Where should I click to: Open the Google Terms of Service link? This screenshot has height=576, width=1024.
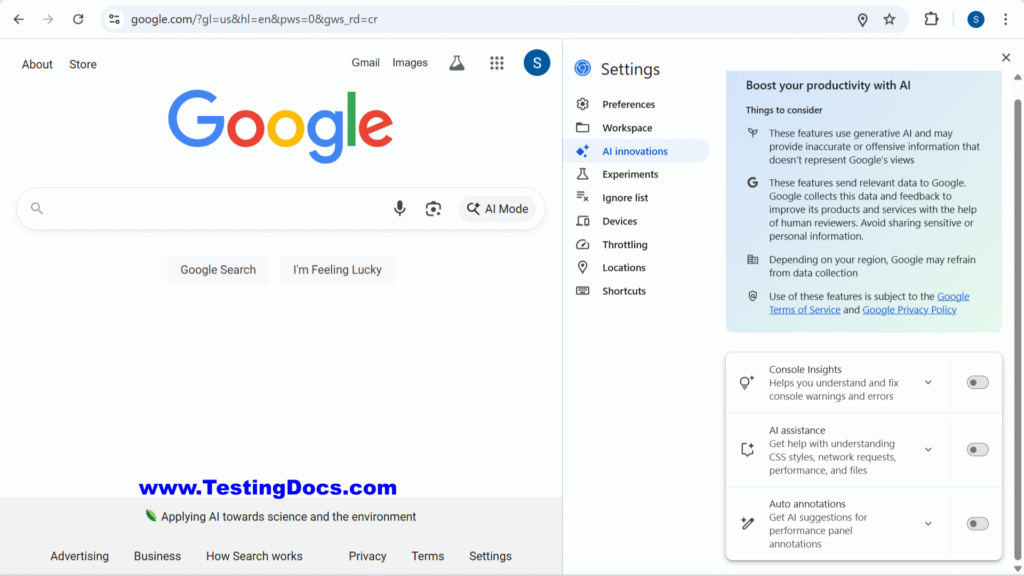click(869, 303)
